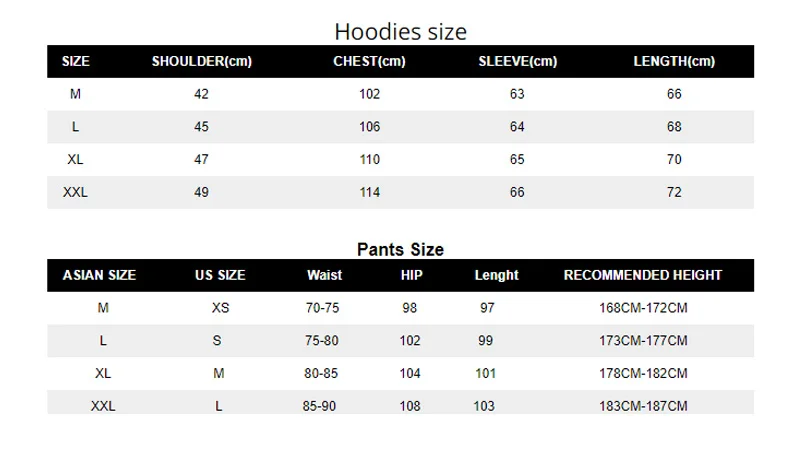Click the SLEEVE(cm) column header
Screen dimensions: 800x452
coord(517,61)
